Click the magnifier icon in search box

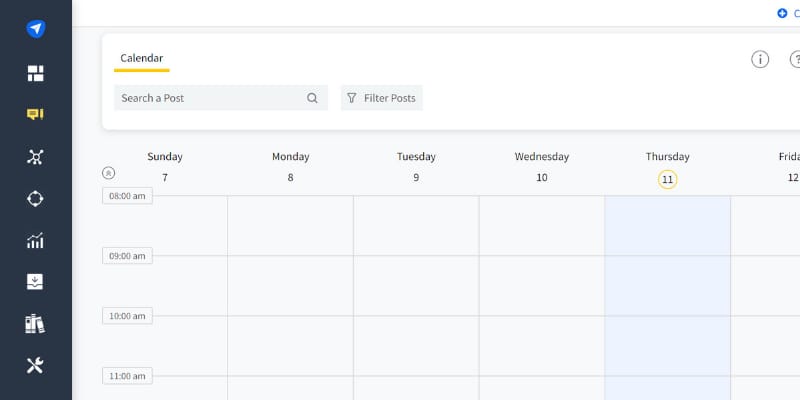(312, 98)
